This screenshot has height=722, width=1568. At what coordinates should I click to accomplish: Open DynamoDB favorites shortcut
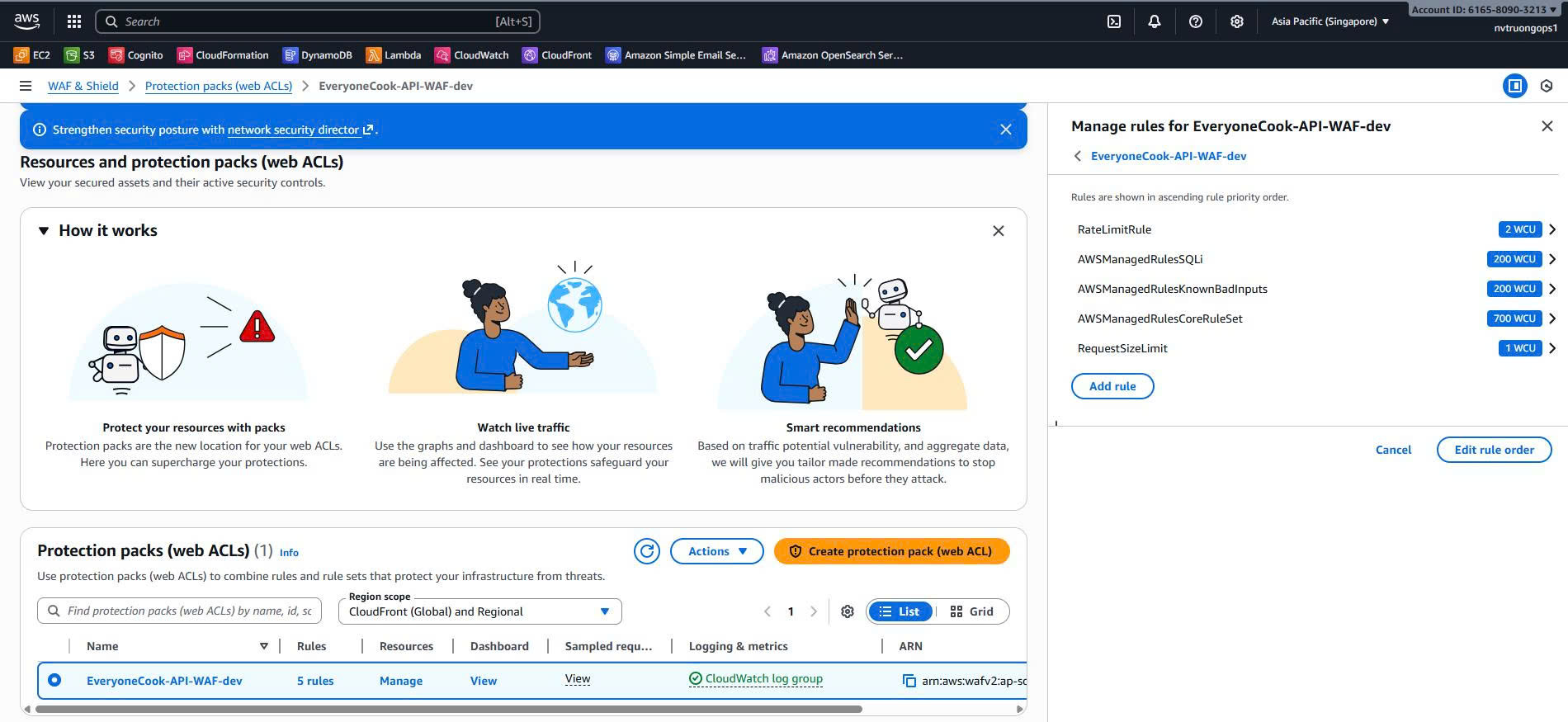tap(318, 55)
